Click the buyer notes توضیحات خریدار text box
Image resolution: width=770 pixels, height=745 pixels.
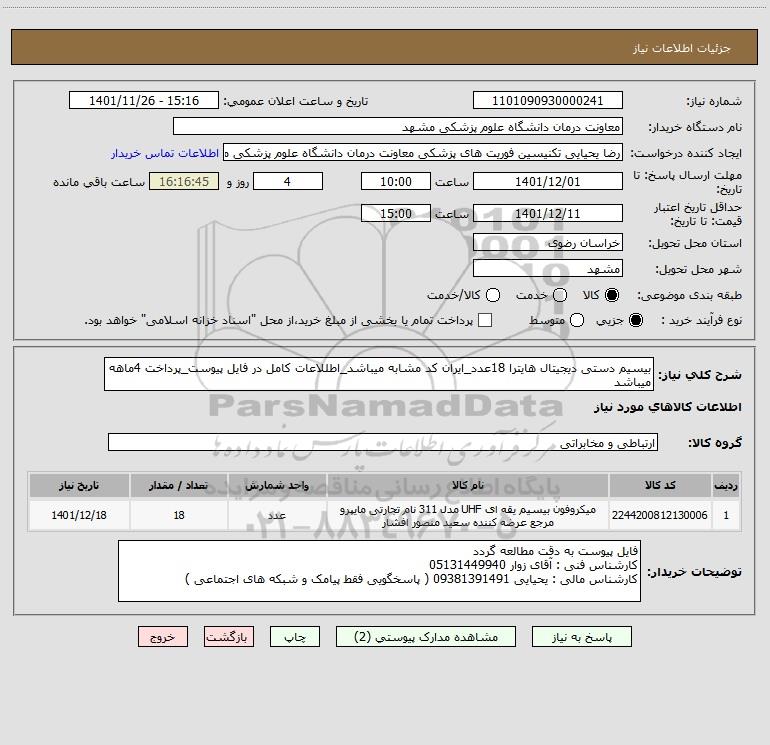(379, 571)
